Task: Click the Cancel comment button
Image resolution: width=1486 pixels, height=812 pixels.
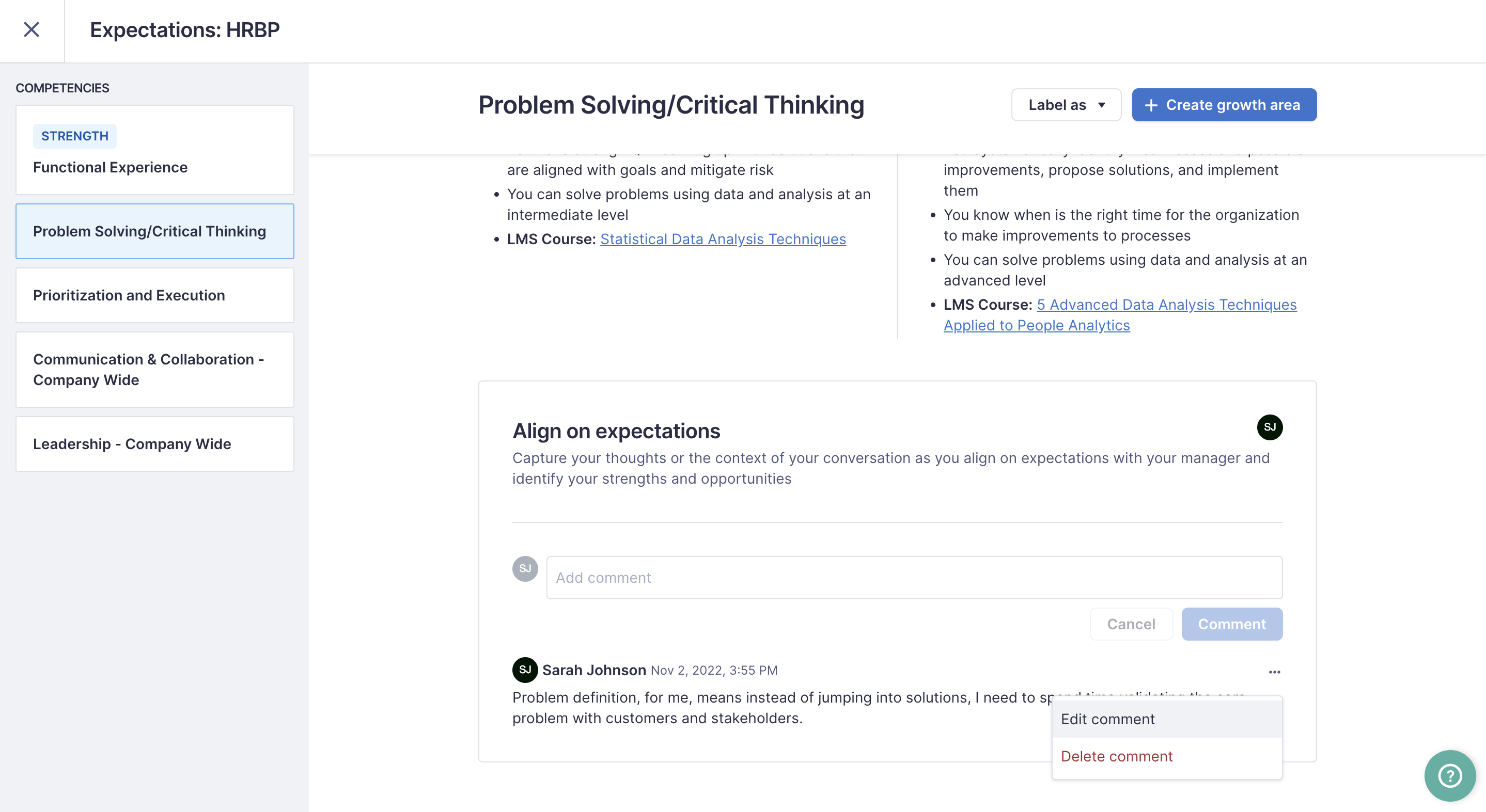Action: click(1131, 624)
